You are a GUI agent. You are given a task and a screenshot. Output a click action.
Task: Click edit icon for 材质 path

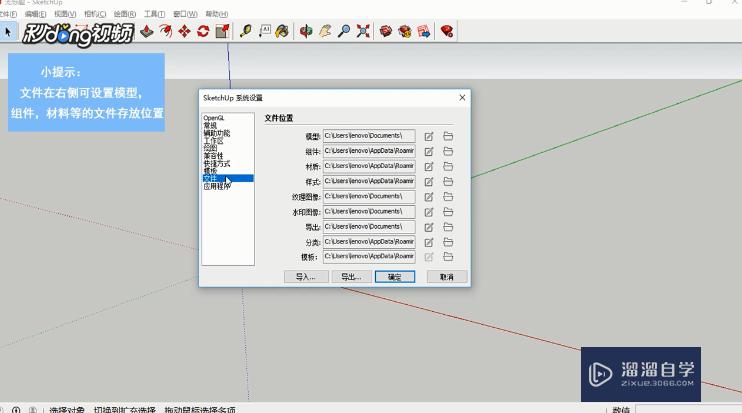click(x=429, y=167)
